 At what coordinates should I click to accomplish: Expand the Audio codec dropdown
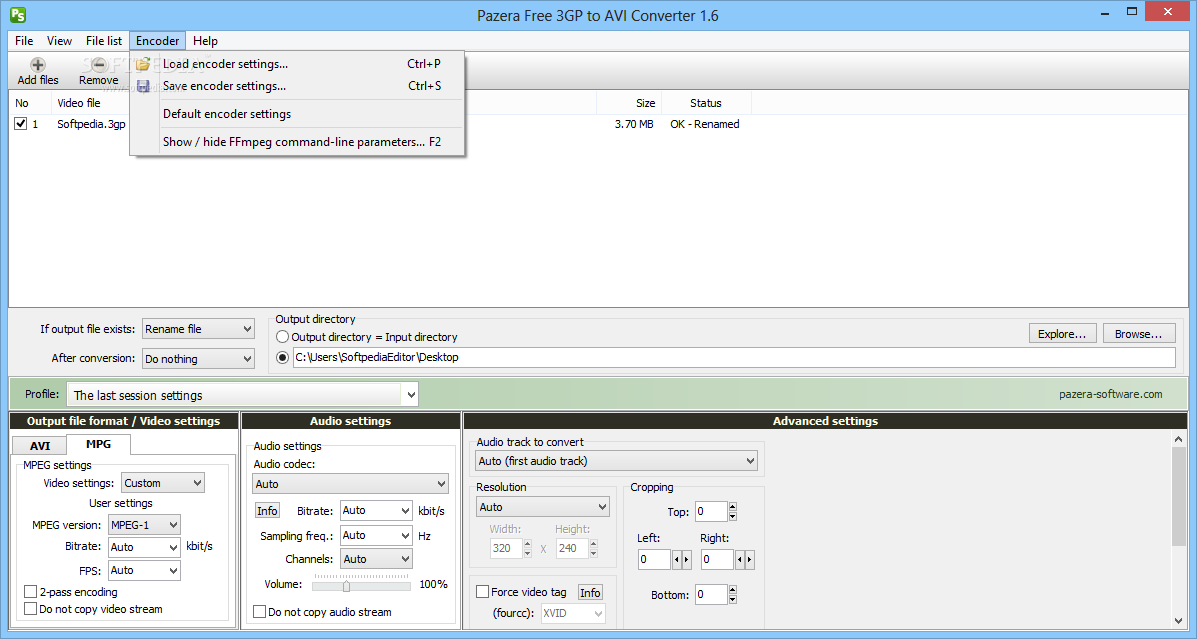point(350,483)
